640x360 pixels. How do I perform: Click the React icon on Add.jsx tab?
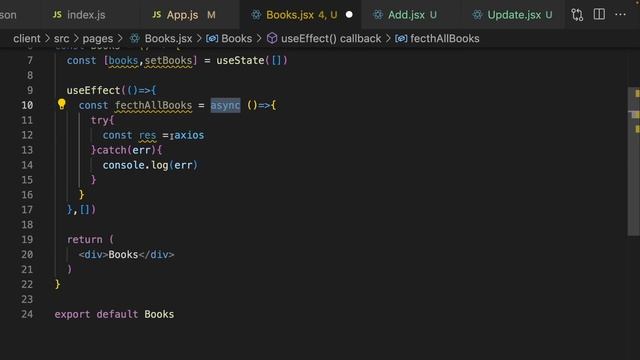(x=378, y=15)
